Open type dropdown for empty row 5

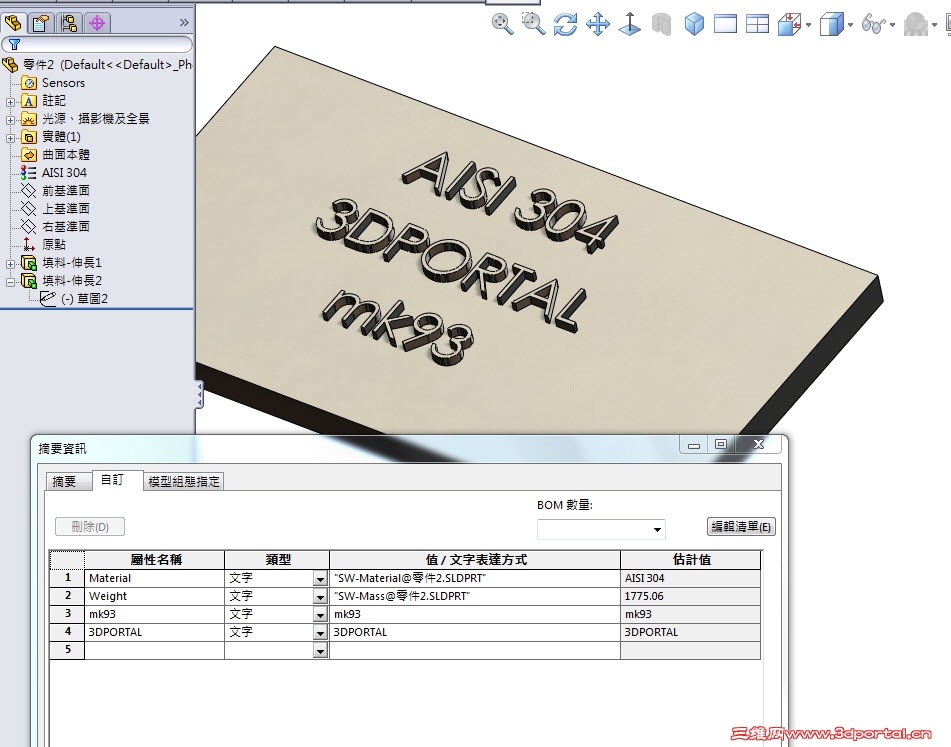tap(320, 651)
